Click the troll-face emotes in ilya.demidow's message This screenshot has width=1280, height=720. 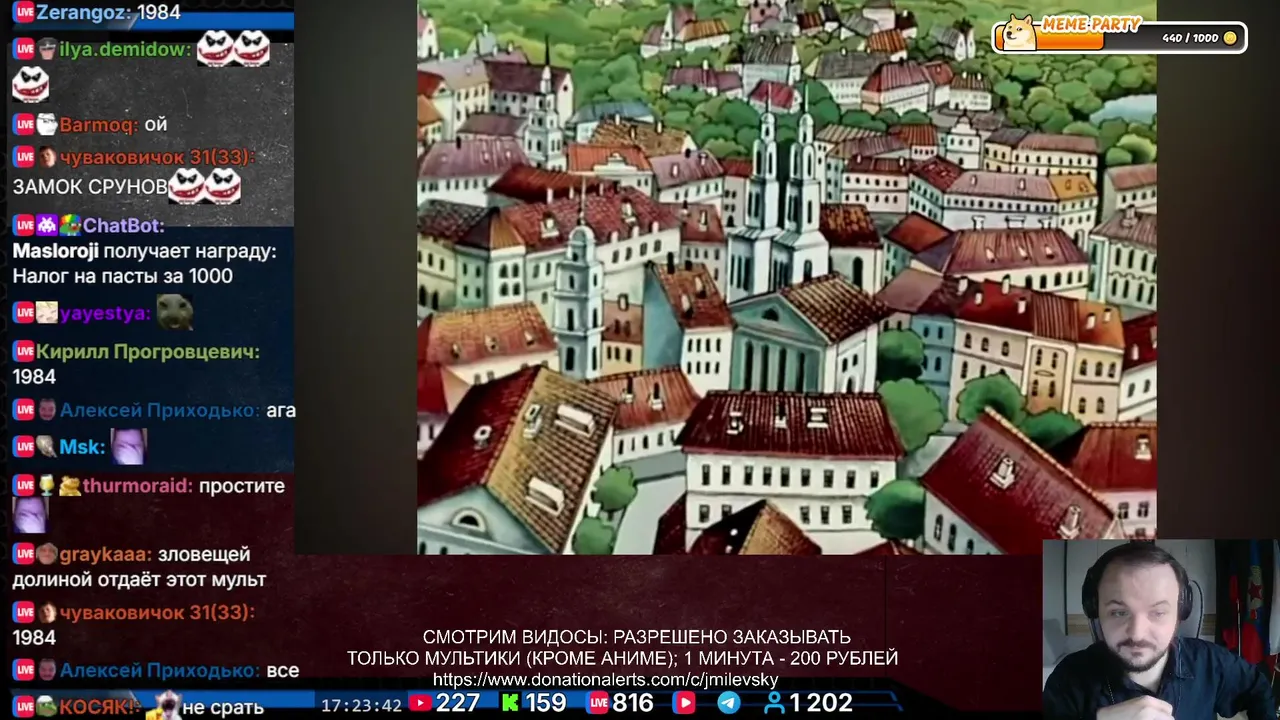(234, 48)
